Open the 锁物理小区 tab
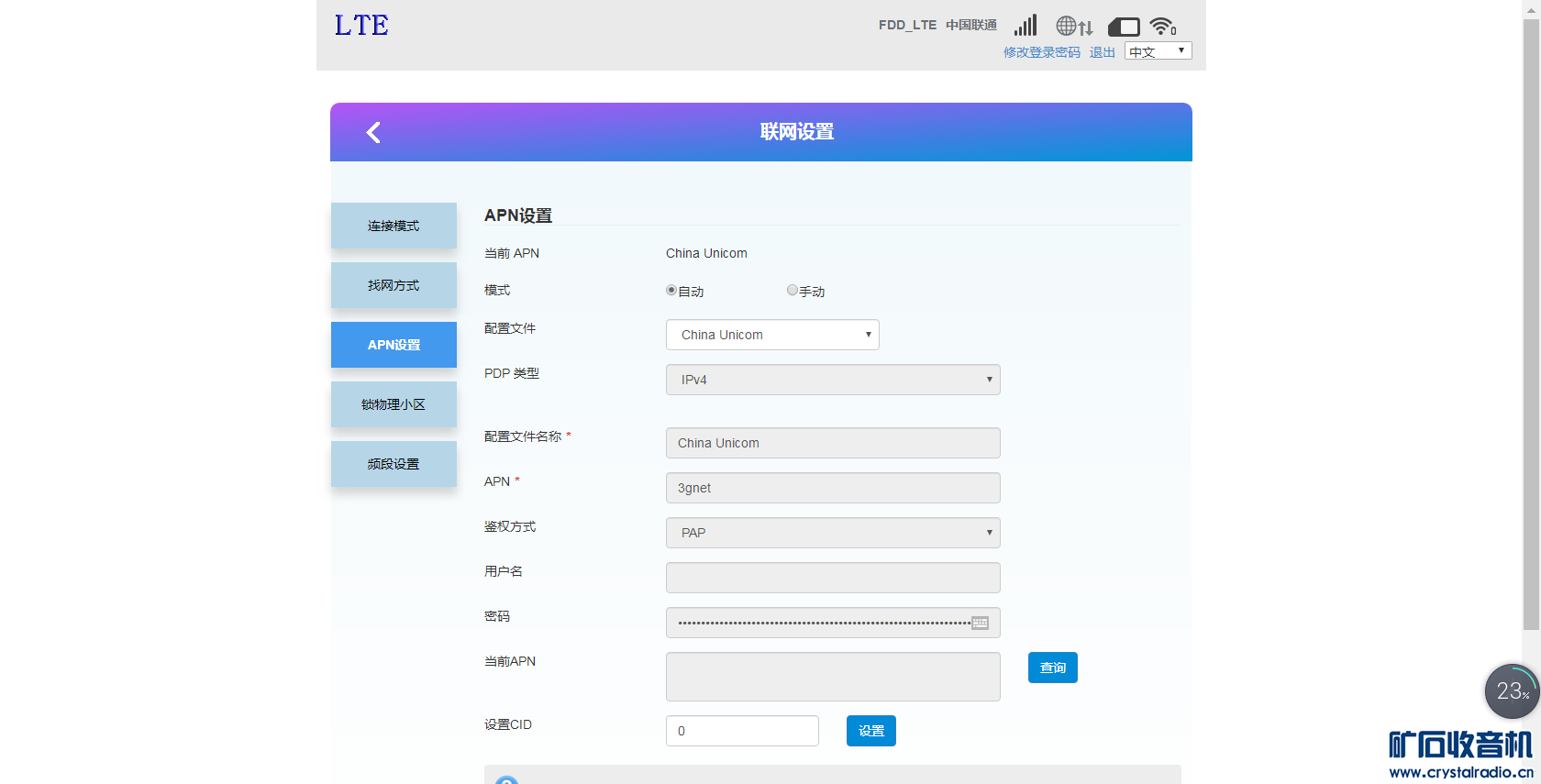This screenshot has width=1541, height=784. 394,404
